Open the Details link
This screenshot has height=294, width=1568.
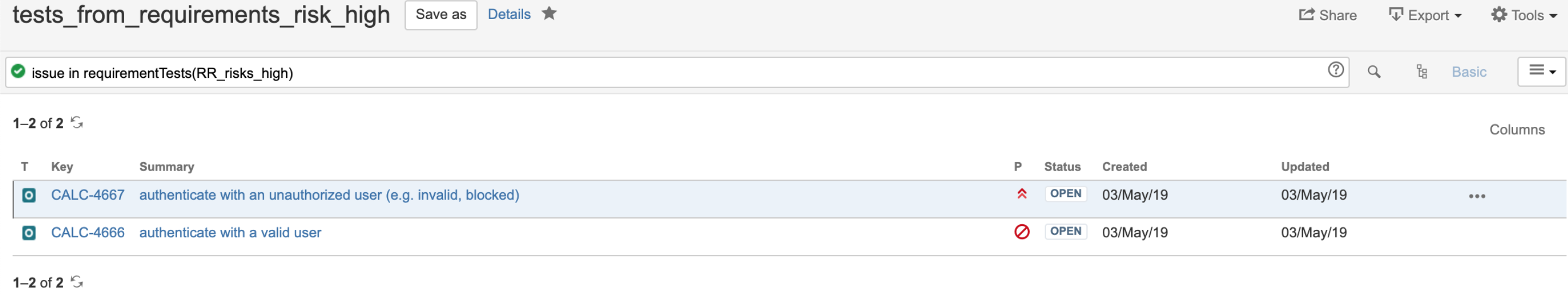click(x=509, y=14)
